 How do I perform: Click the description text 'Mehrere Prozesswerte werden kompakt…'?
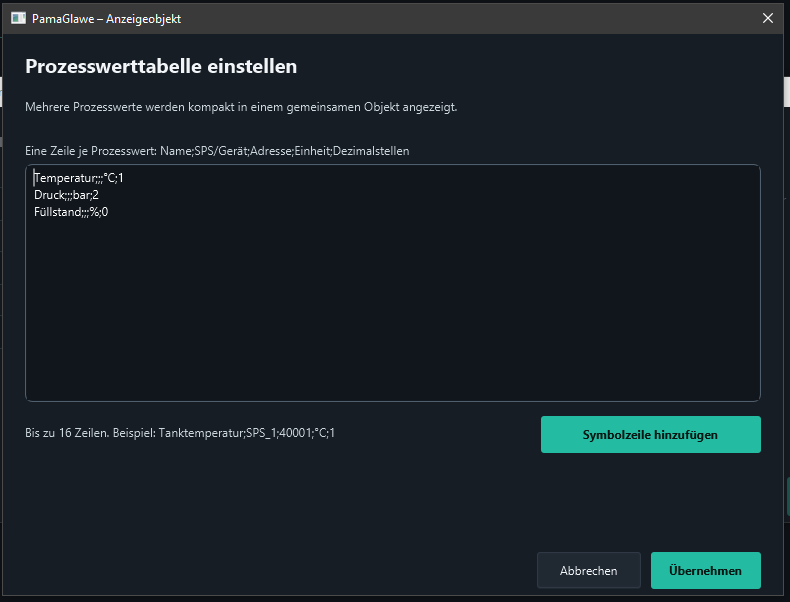click(x=241, y=107)
